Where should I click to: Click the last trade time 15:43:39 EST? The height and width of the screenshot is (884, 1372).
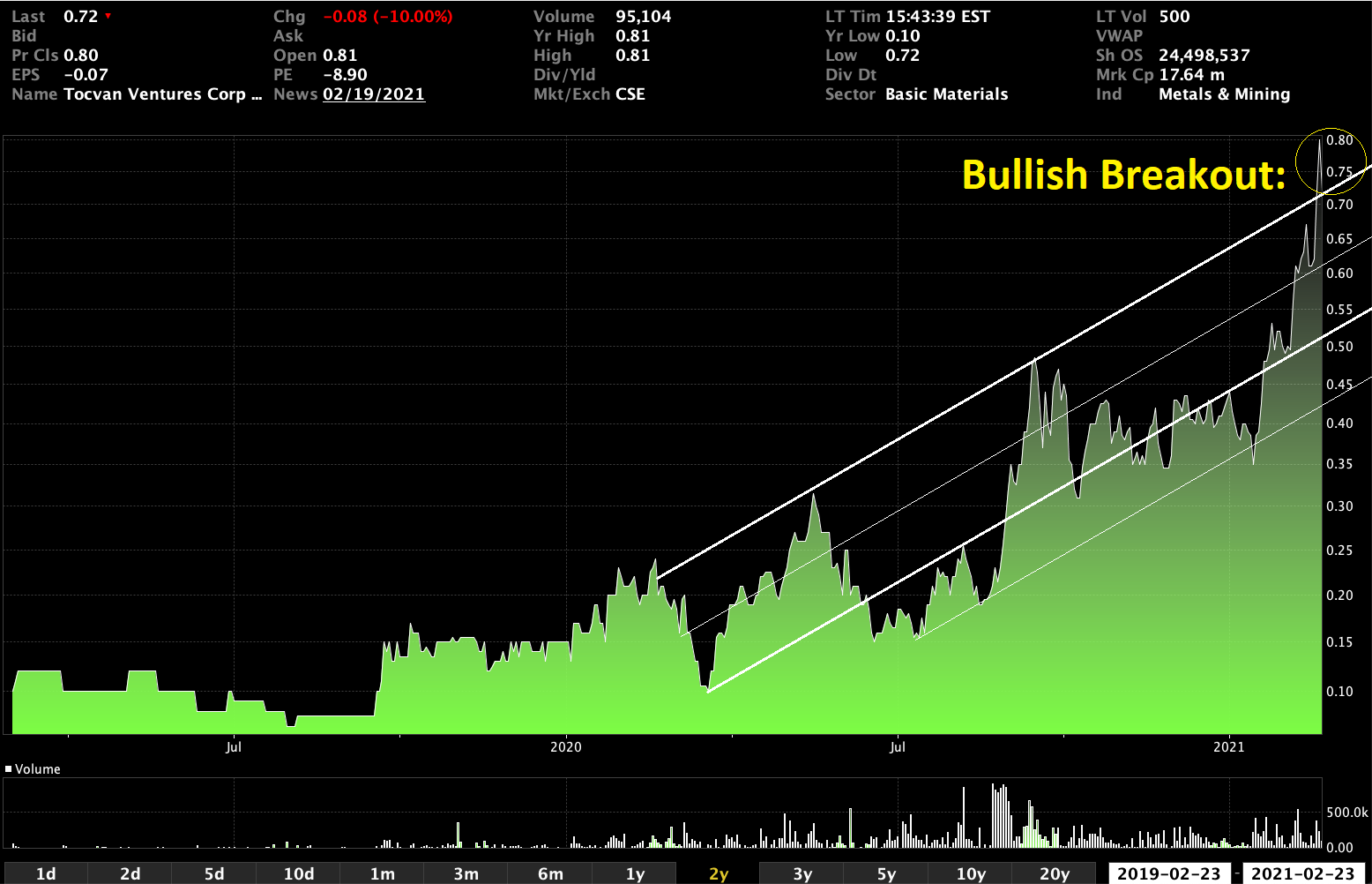click(x=937, y=17)
